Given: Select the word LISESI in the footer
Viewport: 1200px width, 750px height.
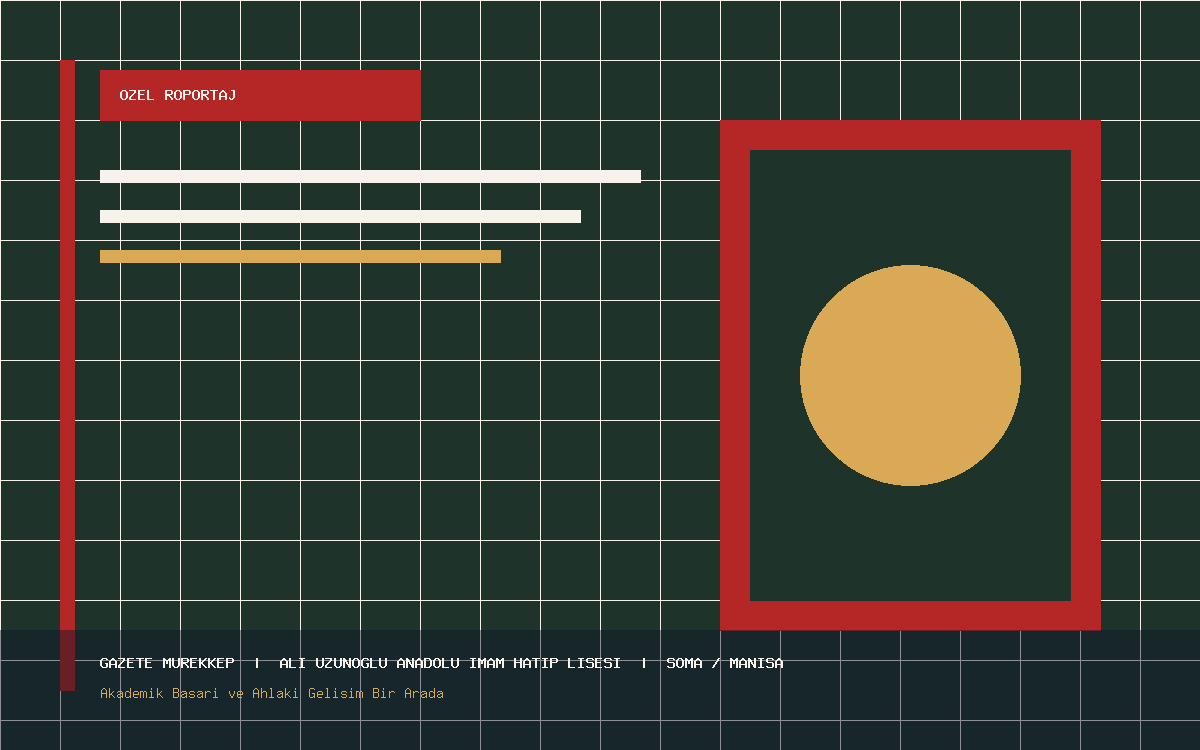Looking at the screenshot, I should click(594, 663).
